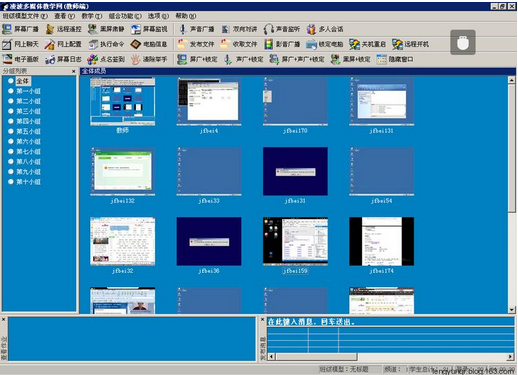Start 声音监听 audio monitoring headphones
This screenshot has height=375, width=518.
[x=282, y=29]
